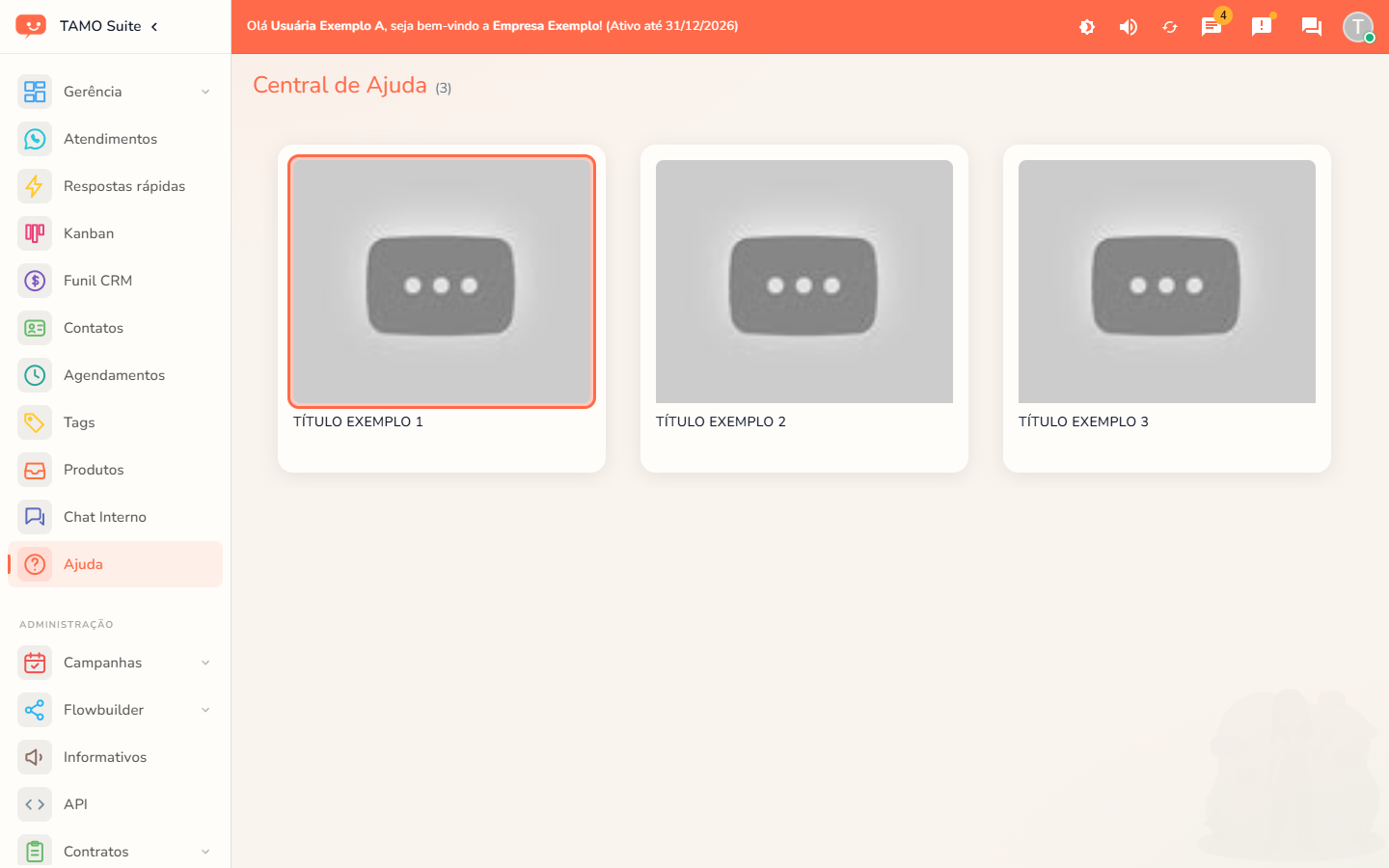Open the internal chat bubbles icon in header
The height and width of the screenshot is (868, 1389).
click(x=1312, y=27)
